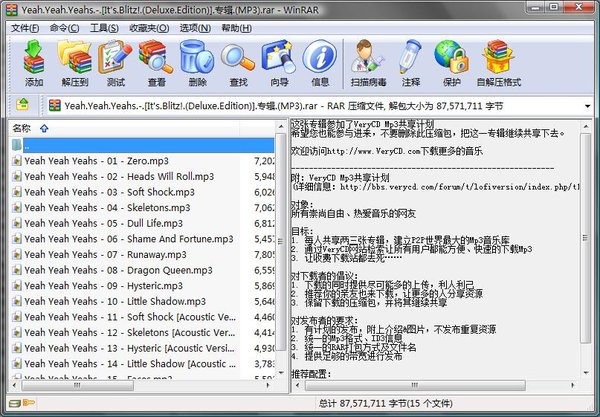Open the 命令(C) menu
Viewport: 600px width, 417px height.
[64, 28]
